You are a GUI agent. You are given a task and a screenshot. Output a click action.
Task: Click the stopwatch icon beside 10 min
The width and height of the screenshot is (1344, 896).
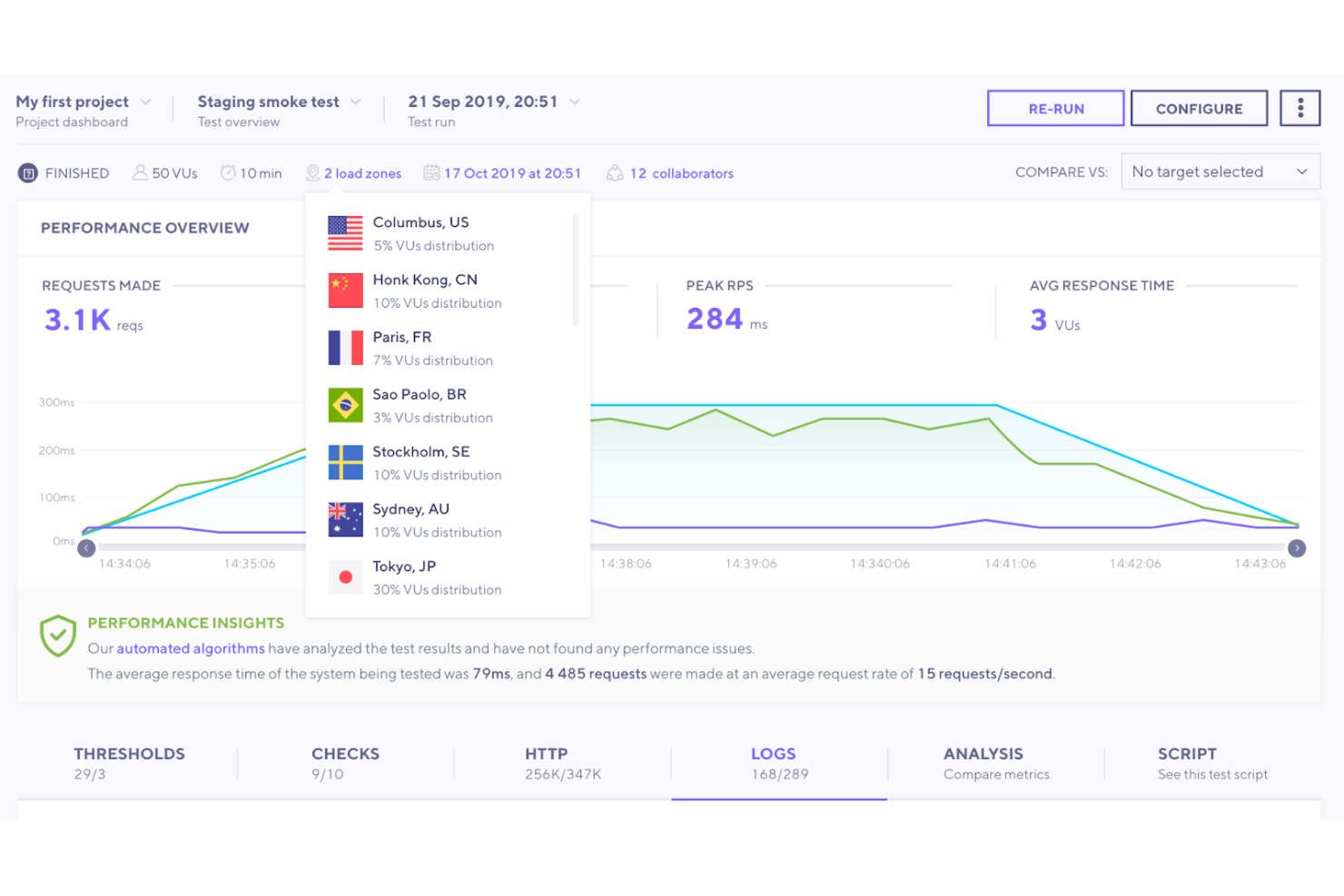tap(228, 172)
